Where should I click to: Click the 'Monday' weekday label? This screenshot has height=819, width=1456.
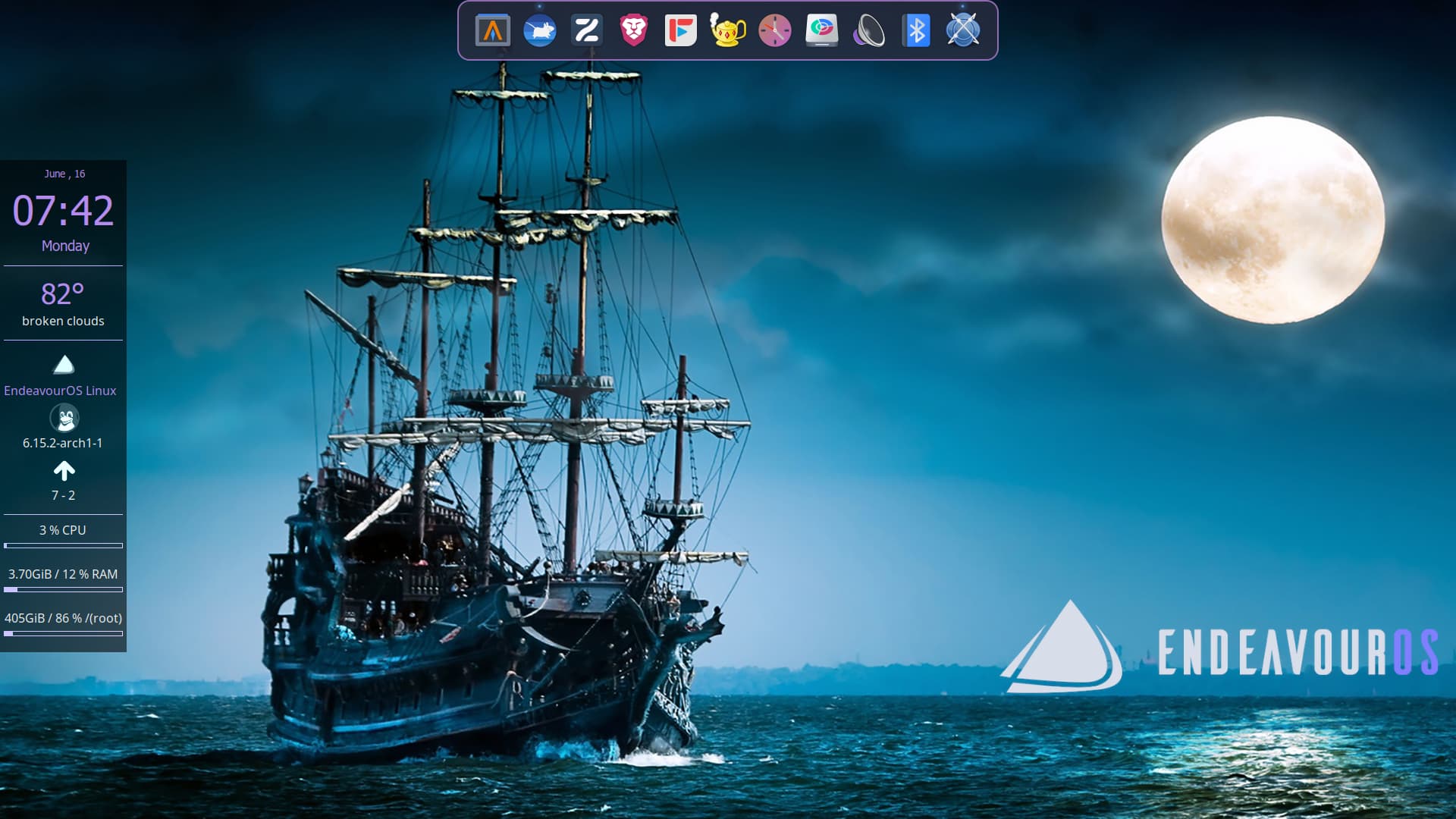coord(65,246)
